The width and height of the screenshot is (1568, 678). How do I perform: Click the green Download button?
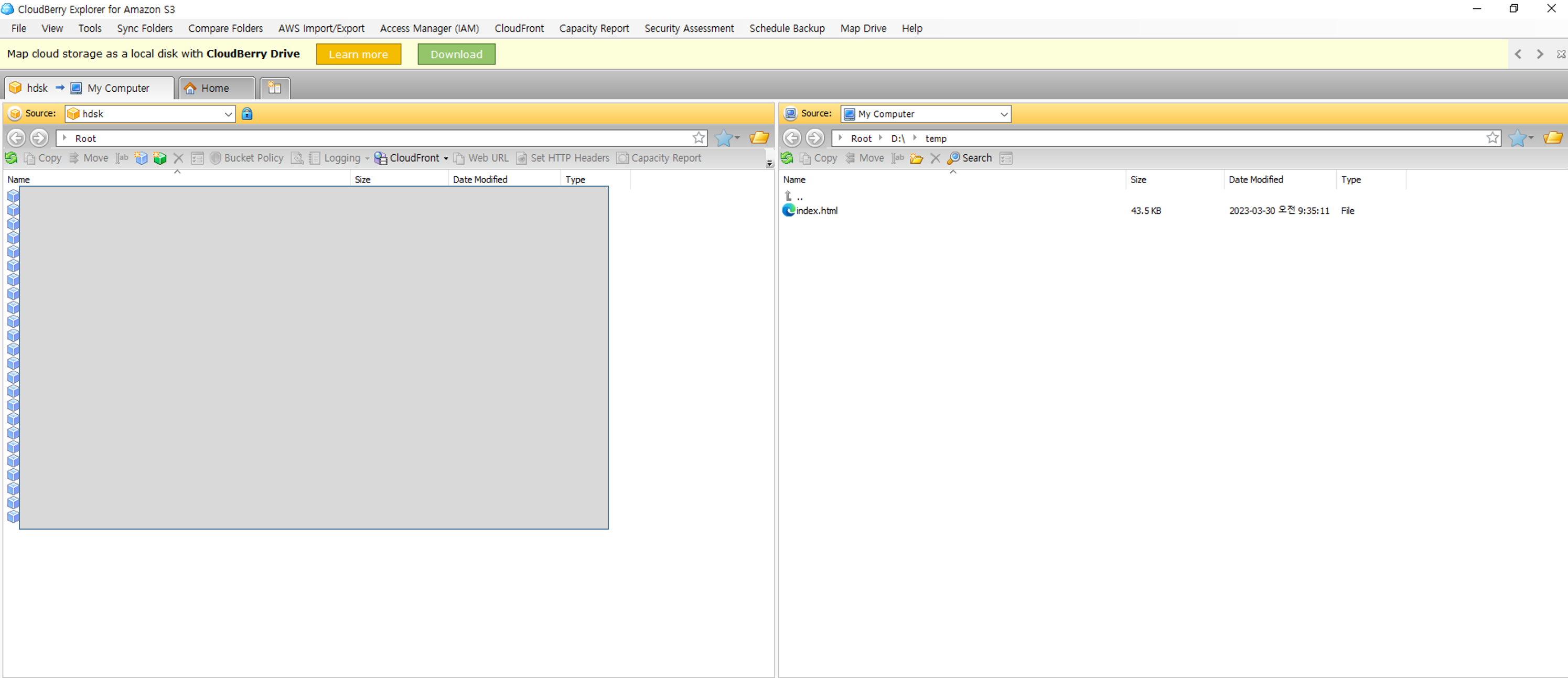click(x=456, y=54)
